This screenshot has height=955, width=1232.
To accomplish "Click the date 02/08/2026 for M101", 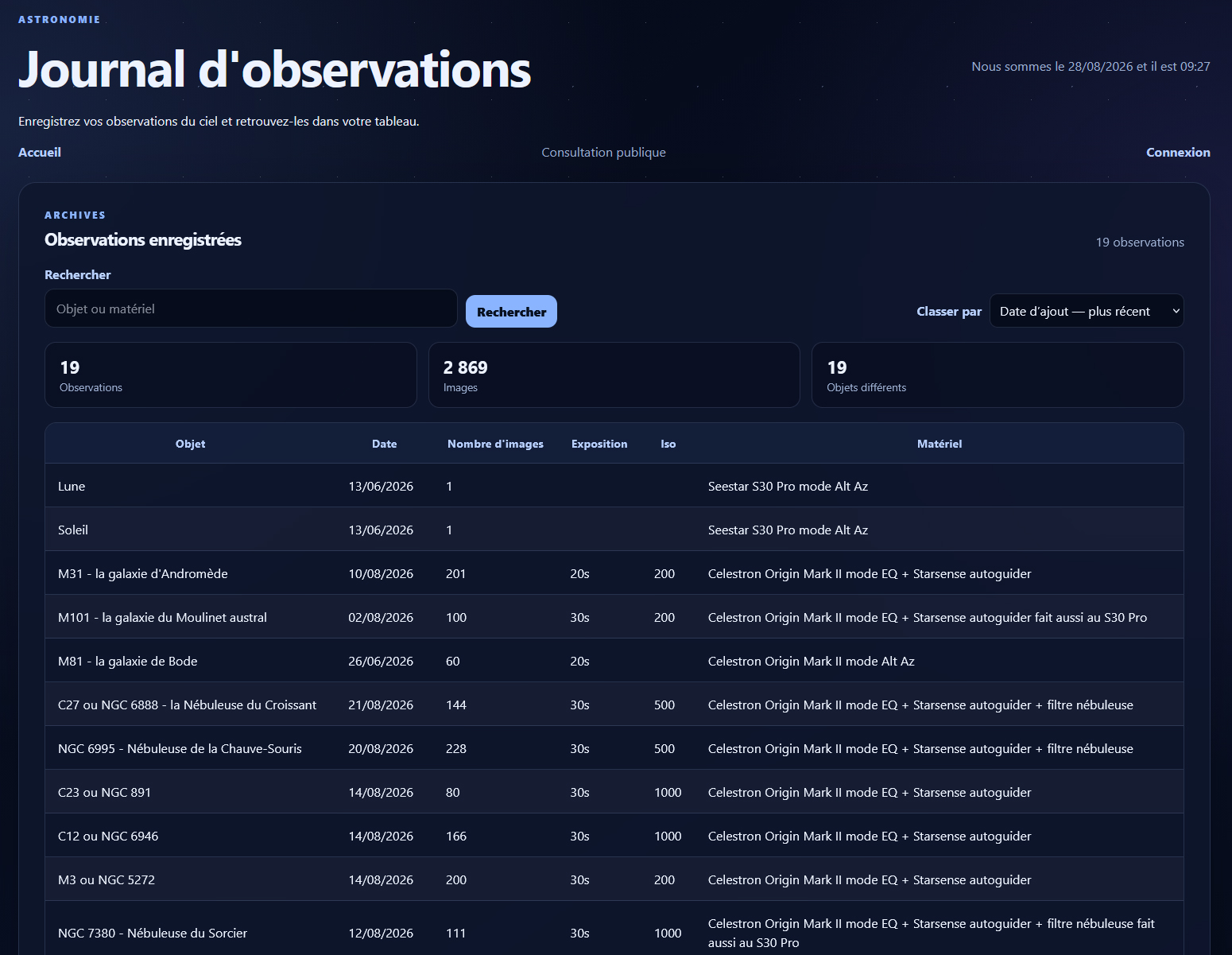I will (381, 617).
